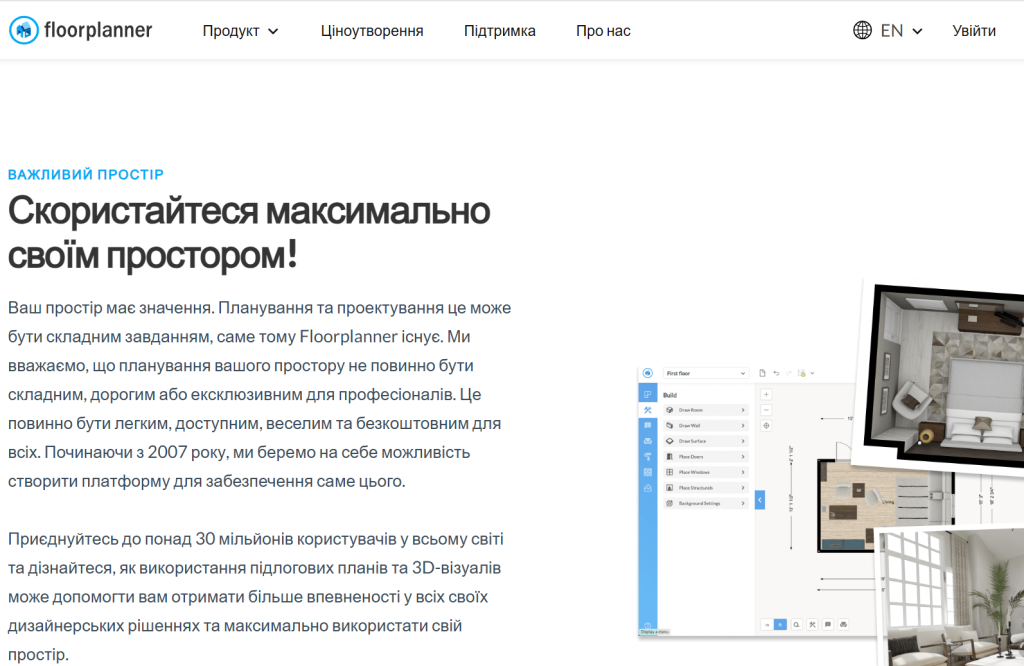Screen dimensions: 1024x666
Task: Click the tools icon in preview bottom bar
Action: click(812, 625)
